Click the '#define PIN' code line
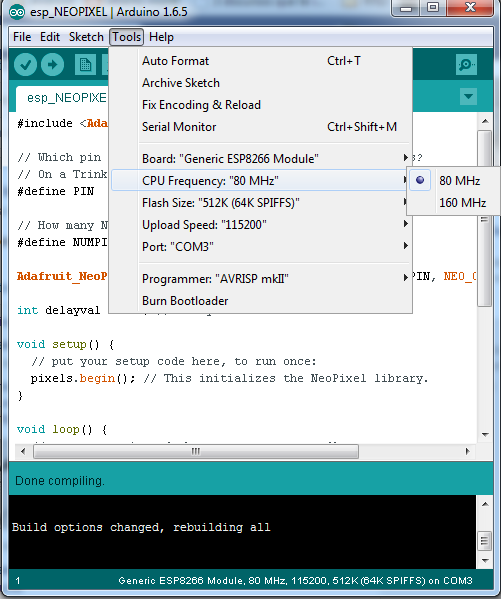Image resolution: width=501 pixels, height=599 pixels. [56, 191]
